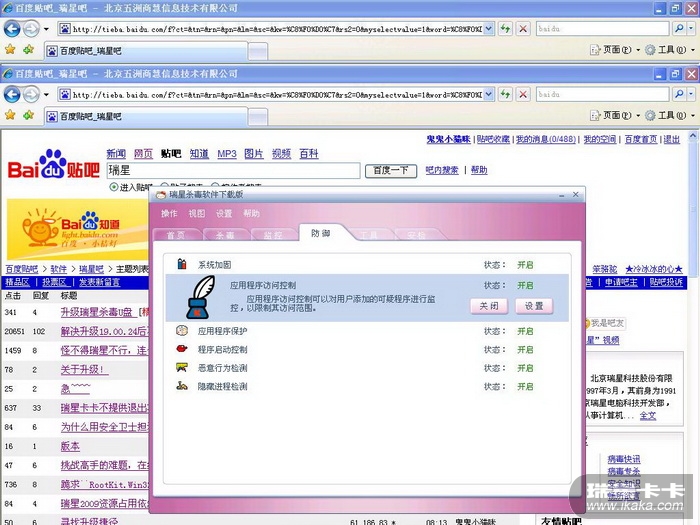Open the 百科 navigation link
The height and width of the screenshot is (525, 700).
click(x=309, y=154)
